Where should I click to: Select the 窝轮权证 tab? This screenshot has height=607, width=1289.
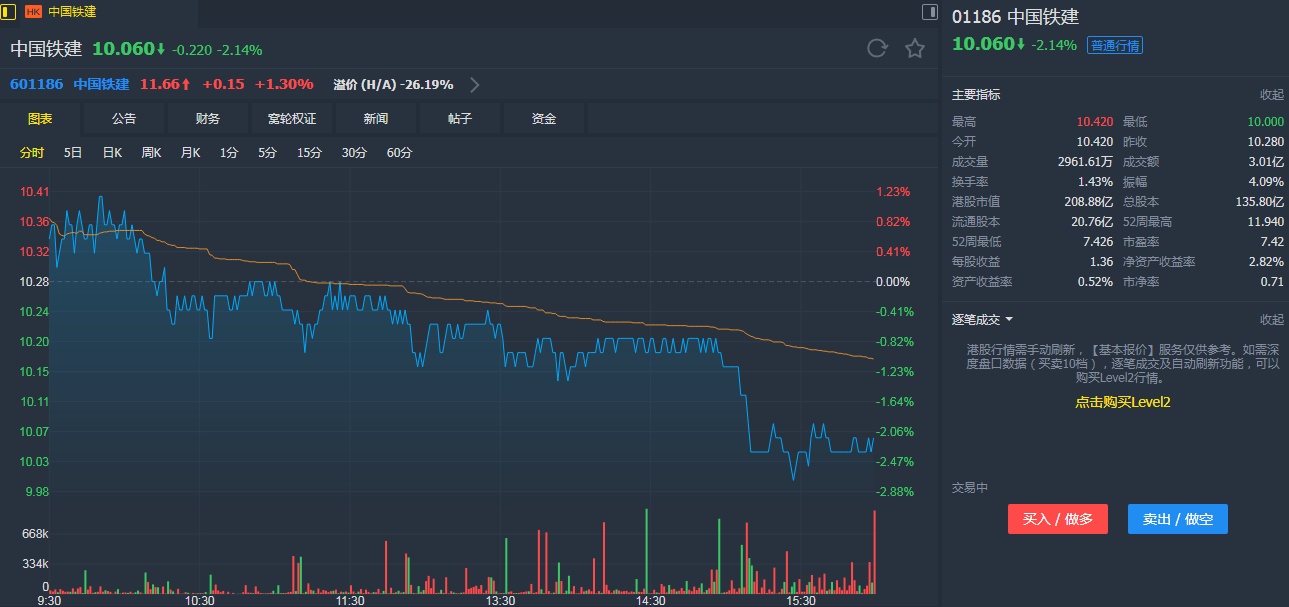(x=292, y=119)
